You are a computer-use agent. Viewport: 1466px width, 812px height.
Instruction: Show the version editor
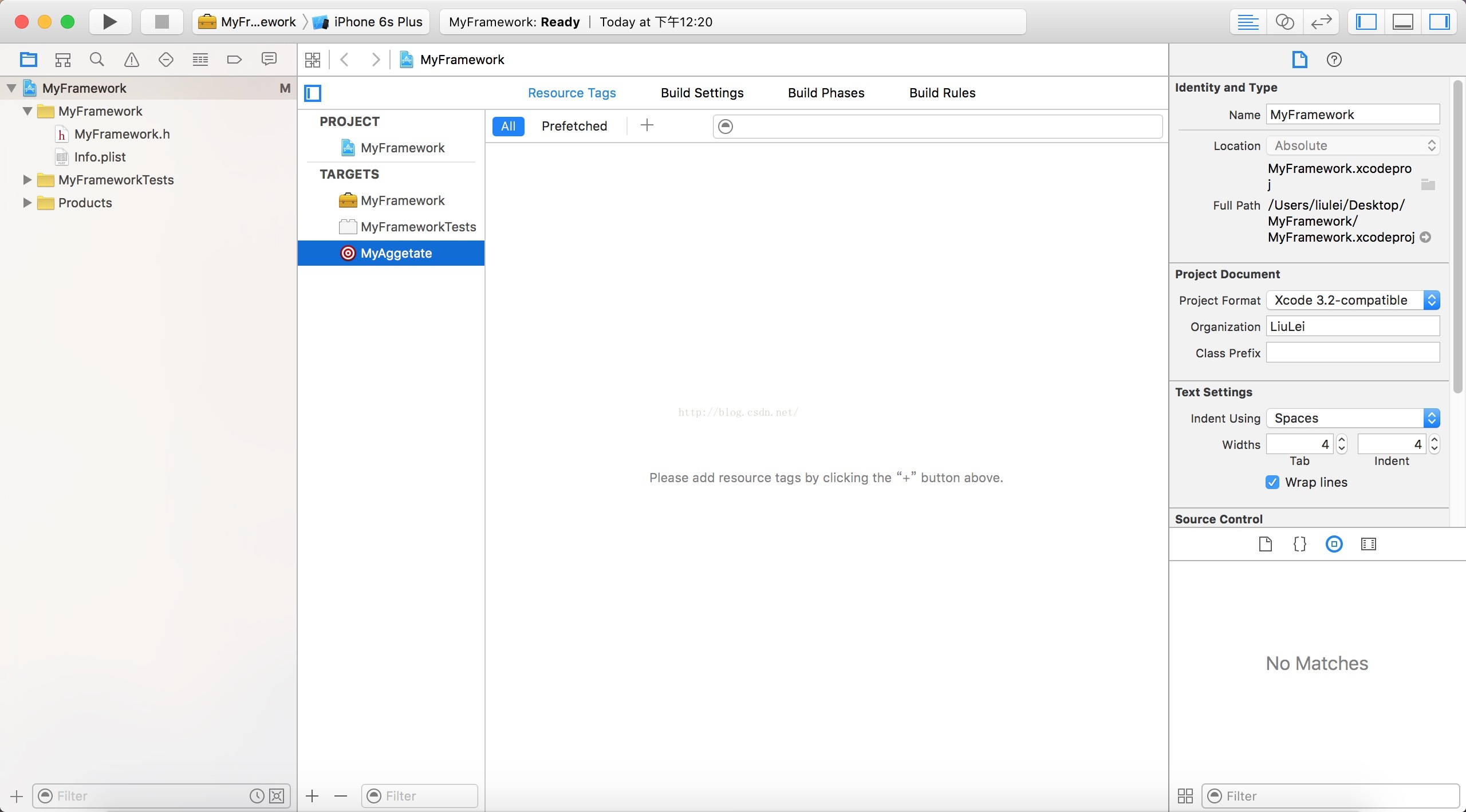point(1321,22)
